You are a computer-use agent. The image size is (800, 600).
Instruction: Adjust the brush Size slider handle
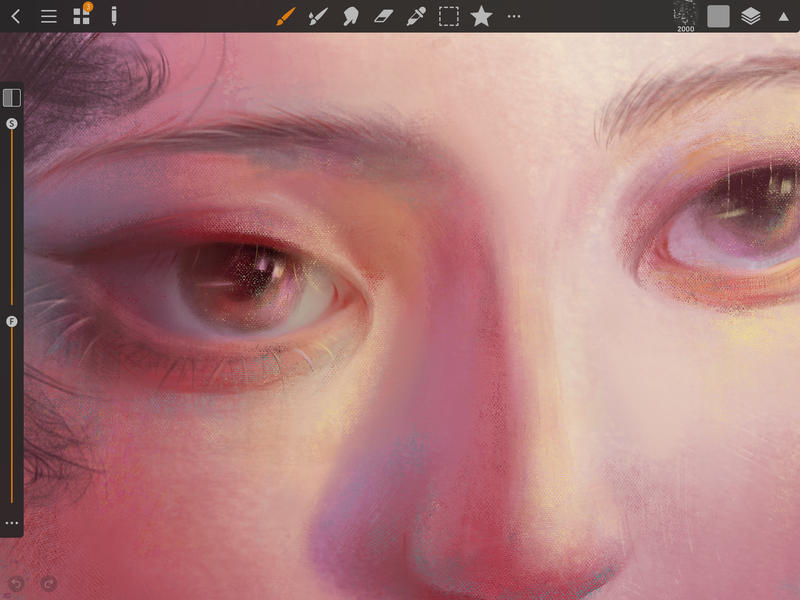[x=12, y=123]
